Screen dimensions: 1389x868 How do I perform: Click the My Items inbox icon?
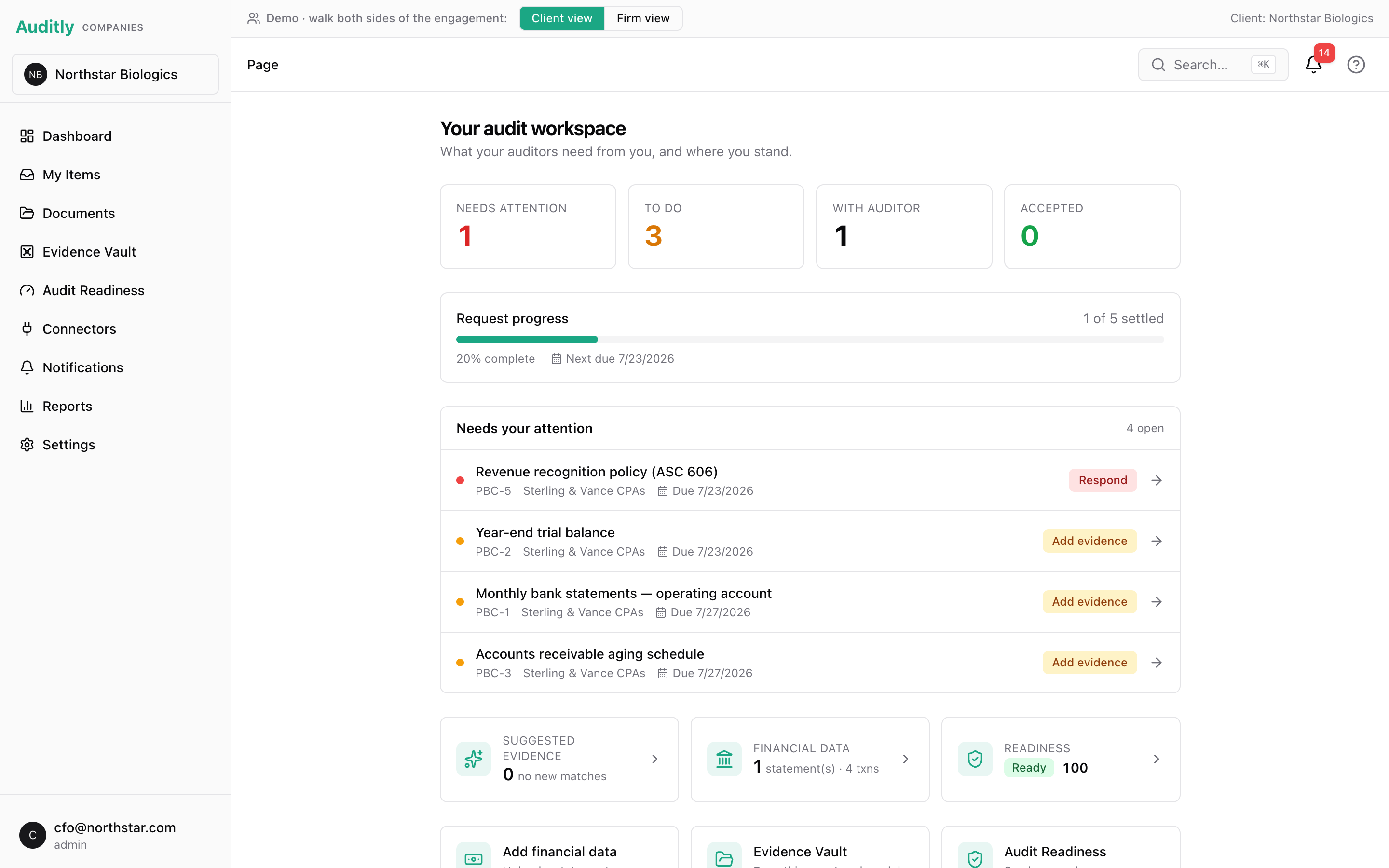click(27, 175)
